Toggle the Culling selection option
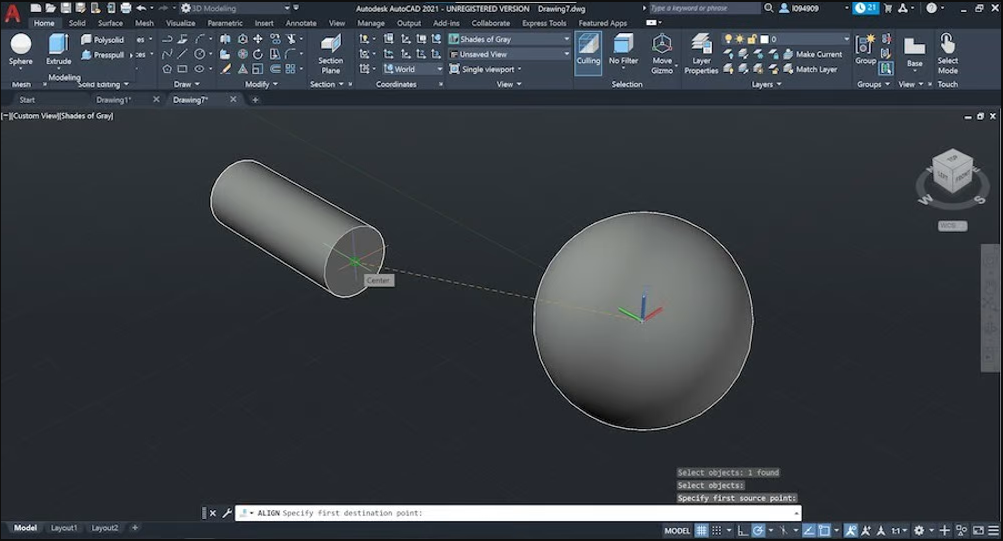 588,49
